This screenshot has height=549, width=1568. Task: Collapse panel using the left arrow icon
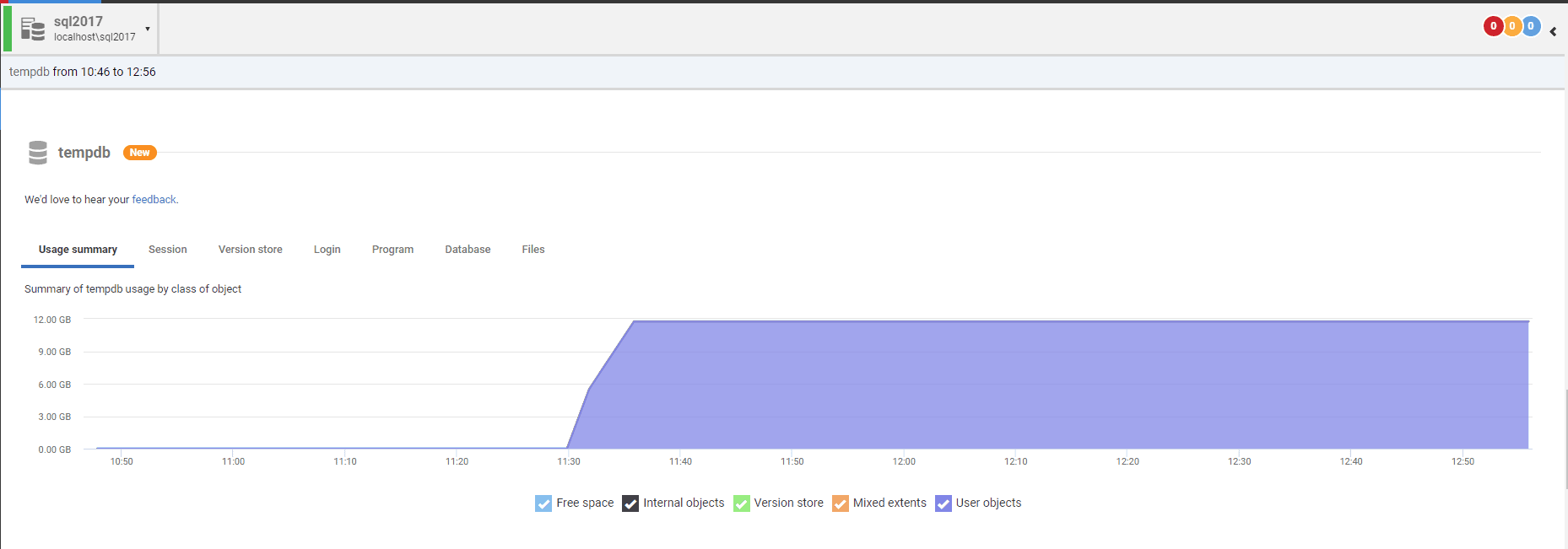pyautogui.click(x=1553, y=31)
